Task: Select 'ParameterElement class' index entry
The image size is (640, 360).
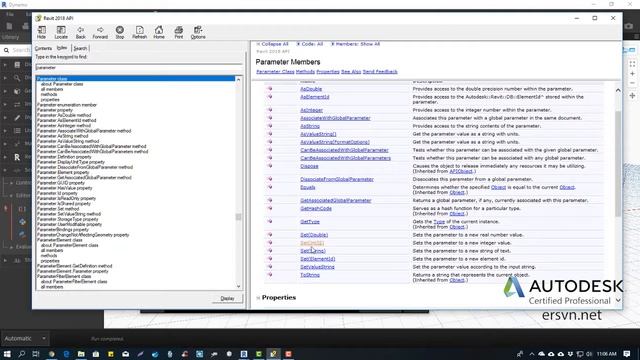Action: coord(60,240)
